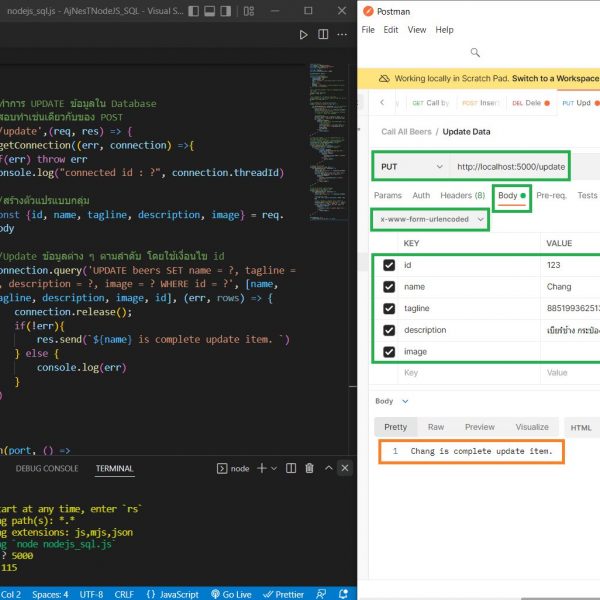Screen dimensions: 600x600
Task: Split the terminal panel
Action: (291, 468)
